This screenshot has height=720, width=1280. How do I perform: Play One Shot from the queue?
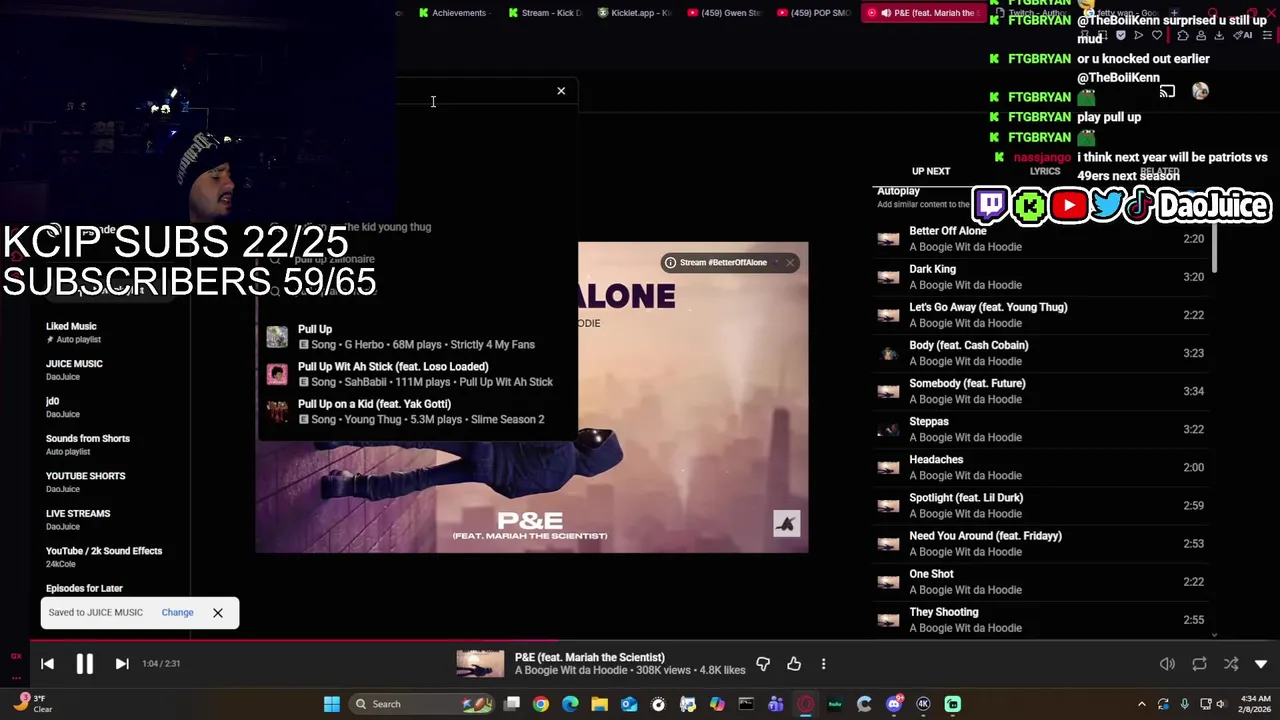(x=1041, y=582)
